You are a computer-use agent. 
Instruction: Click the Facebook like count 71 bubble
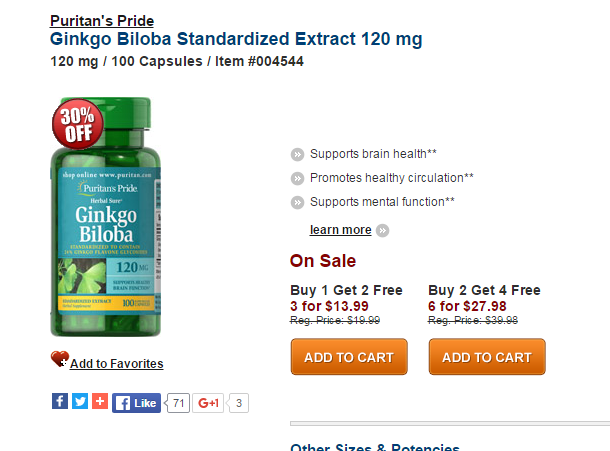178,403
